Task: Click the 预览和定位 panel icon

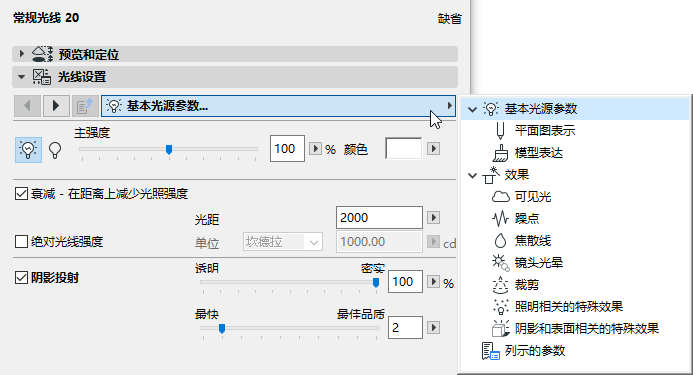Action: [42, 54]
